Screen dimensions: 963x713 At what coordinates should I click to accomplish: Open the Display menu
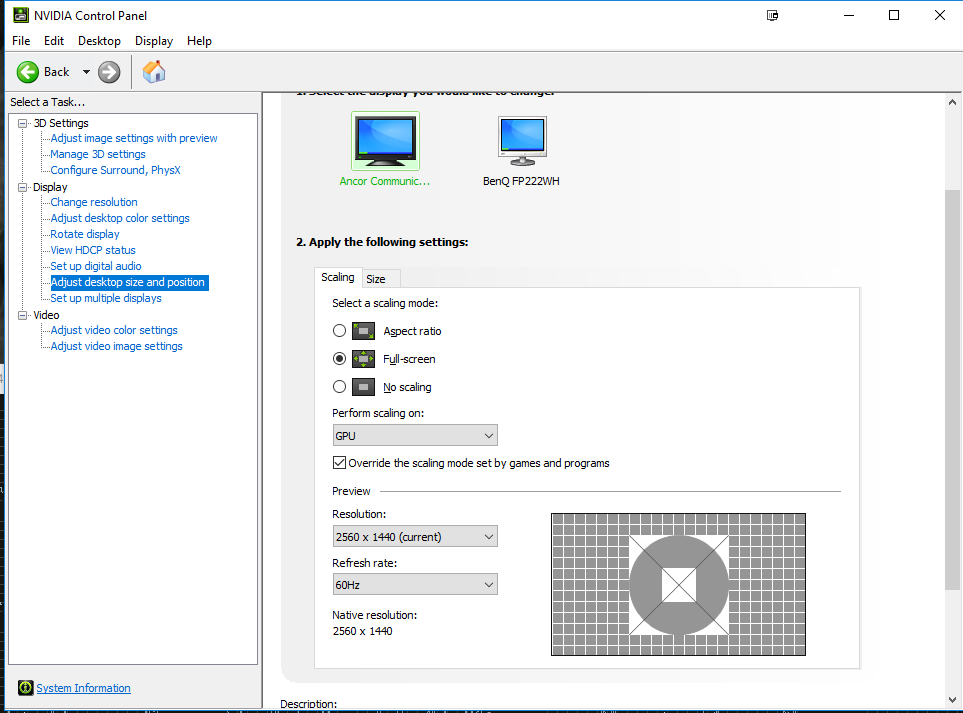pyautogui.click(x=154, y=41)
